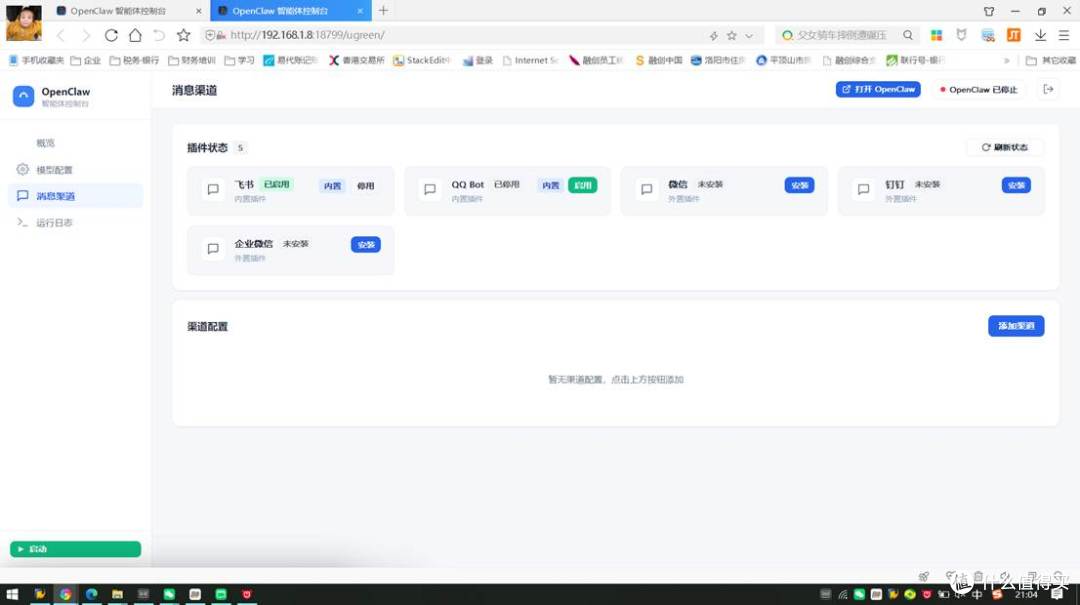This screenshot has height=605, width=1080.
Task: Click the browser forward arrow
Action: [x=85, y=35]
